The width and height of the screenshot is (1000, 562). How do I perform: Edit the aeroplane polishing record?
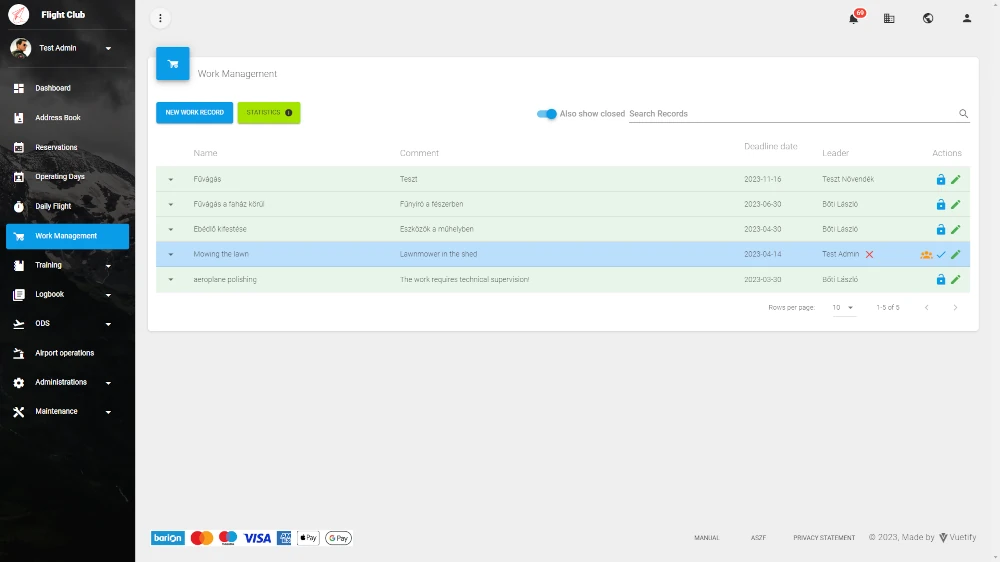[x=955, y=280]
